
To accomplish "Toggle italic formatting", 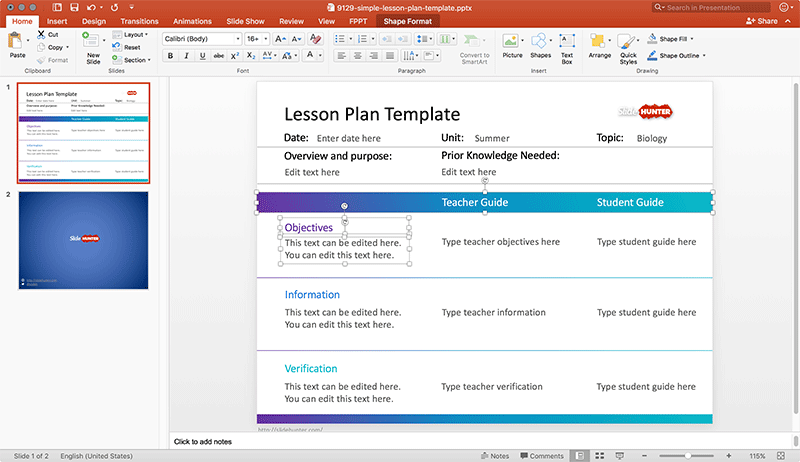I will coord(186,56).
